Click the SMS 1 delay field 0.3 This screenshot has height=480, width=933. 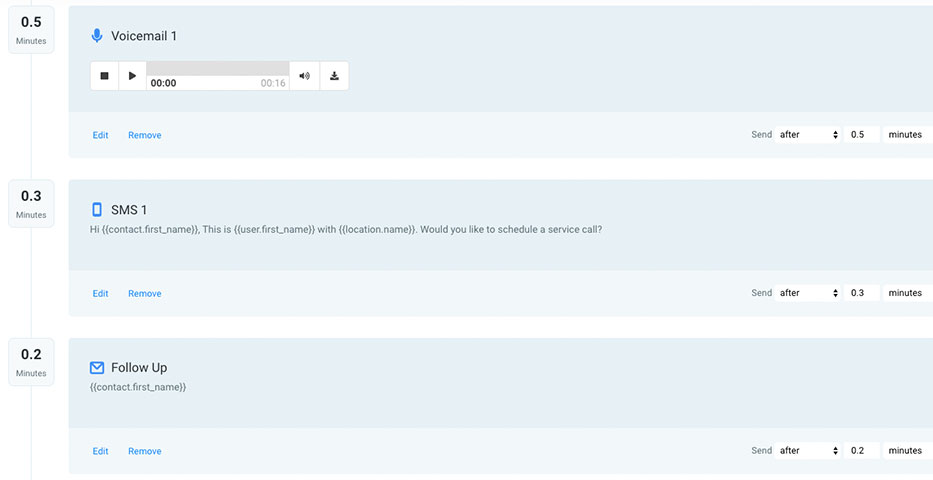click(x=862, y=293)
